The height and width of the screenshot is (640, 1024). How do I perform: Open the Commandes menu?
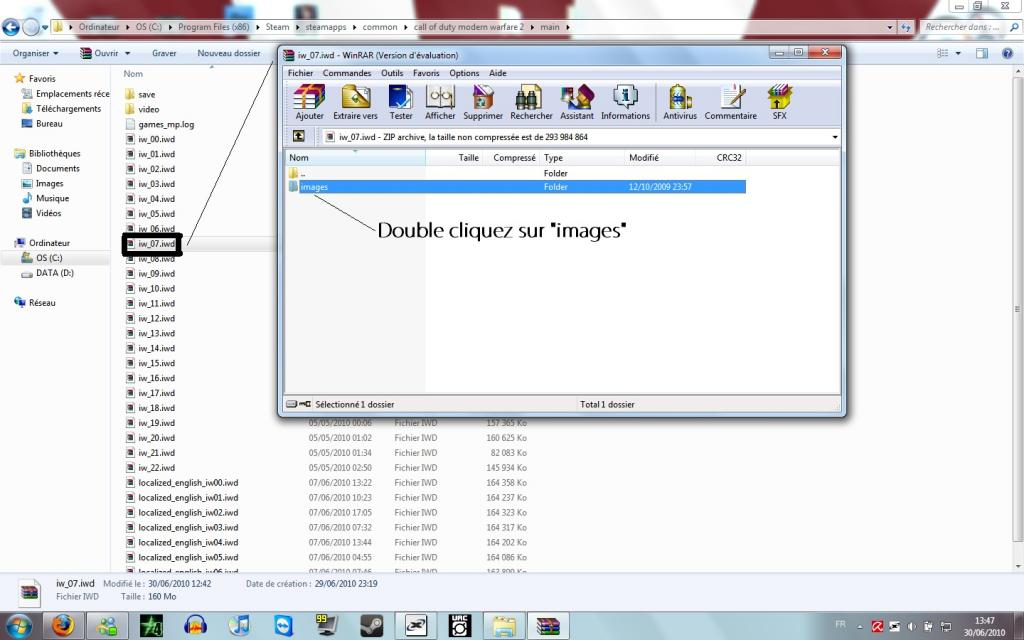347,73
